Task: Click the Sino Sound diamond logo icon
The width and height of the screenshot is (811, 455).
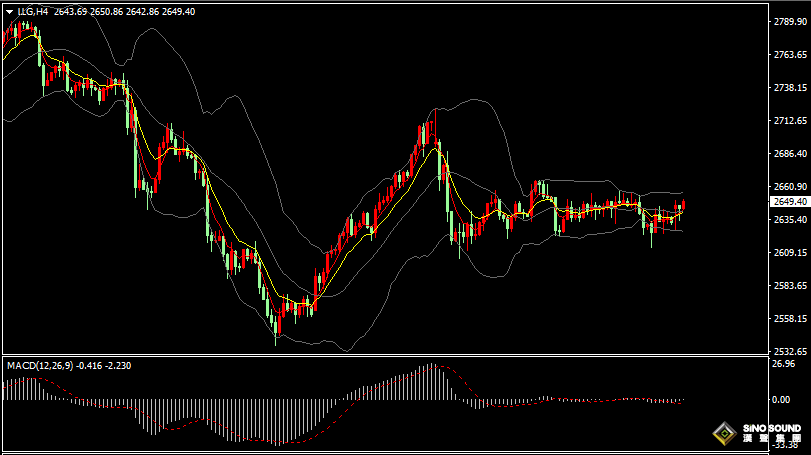Action: [723, 435]
